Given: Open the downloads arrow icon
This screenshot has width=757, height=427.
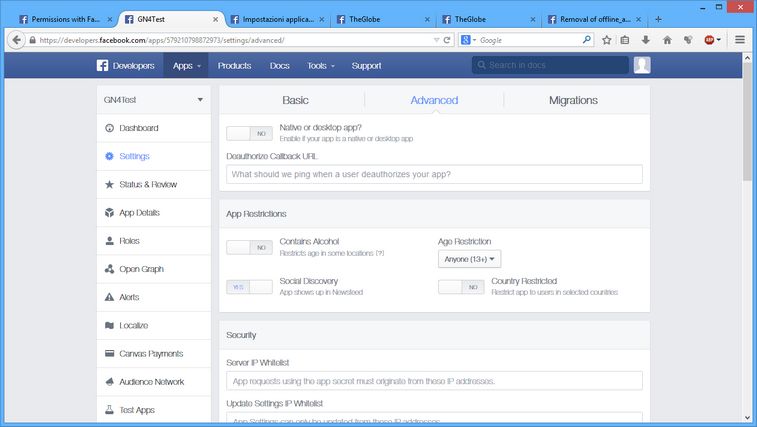Looking at the screenshot, I should (645, 40).
